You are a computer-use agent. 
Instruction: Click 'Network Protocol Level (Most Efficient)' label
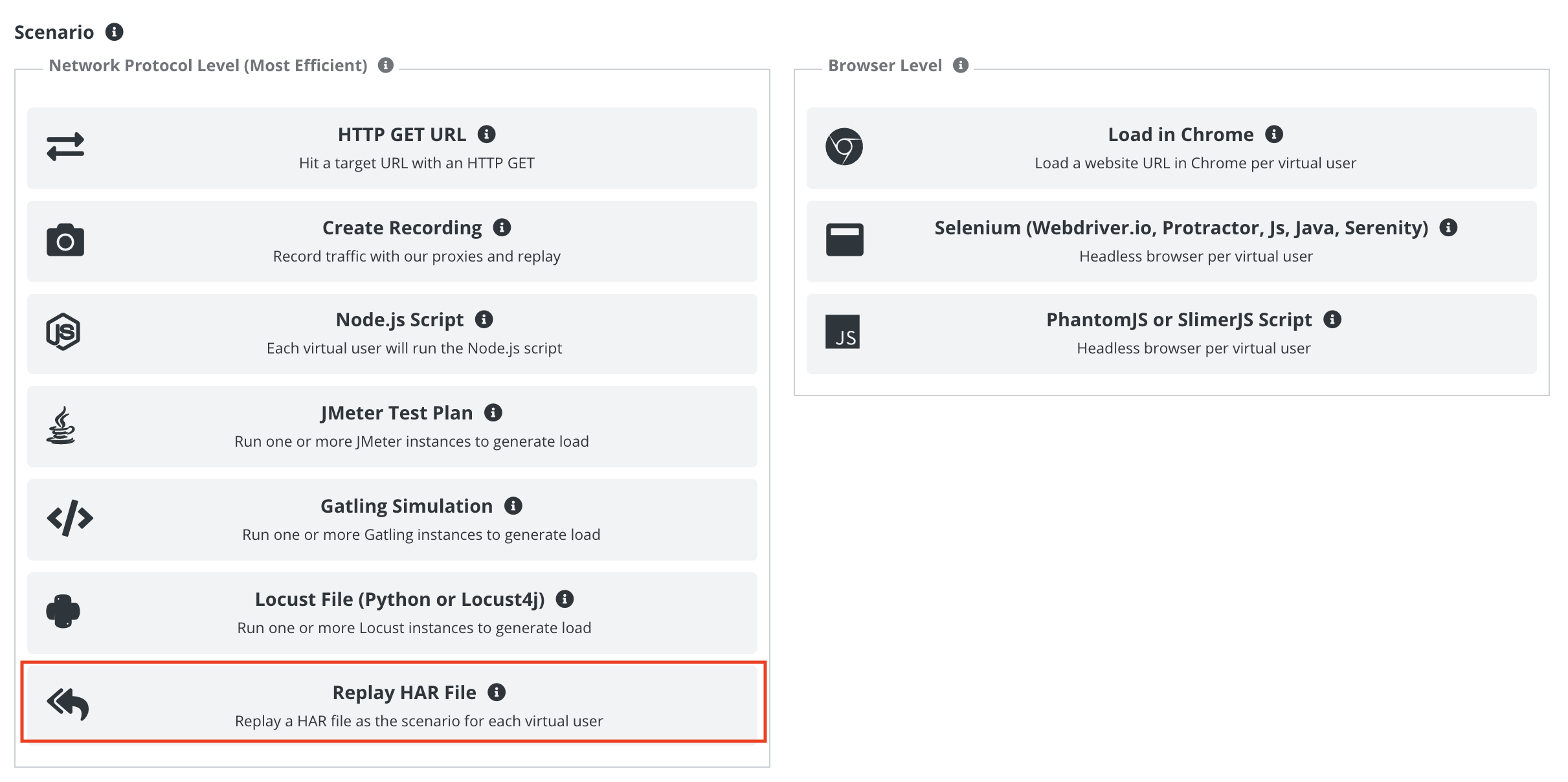coord(208,65)
